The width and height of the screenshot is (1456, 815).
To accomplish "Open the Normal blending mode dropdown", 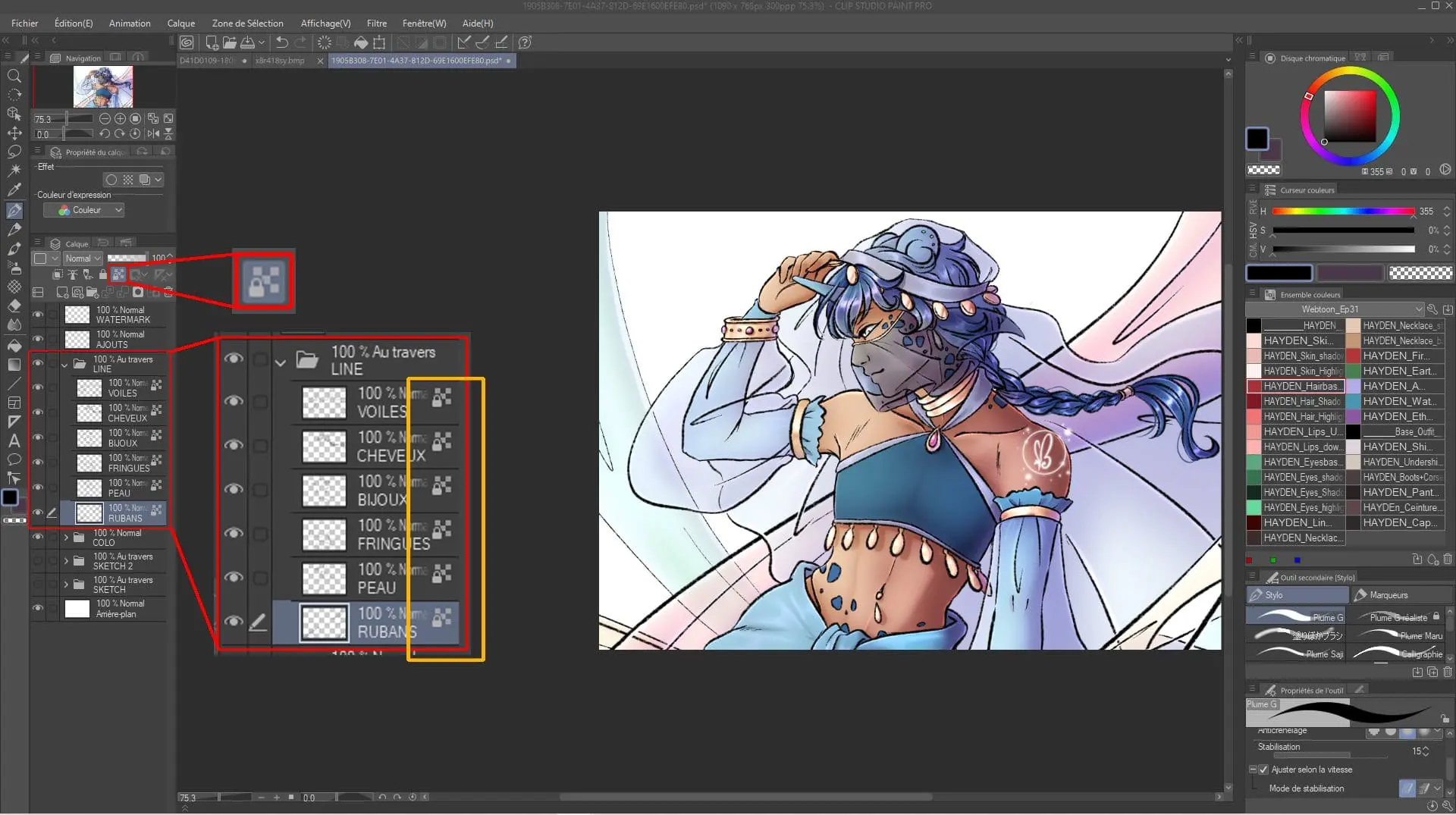I will 82,259.
